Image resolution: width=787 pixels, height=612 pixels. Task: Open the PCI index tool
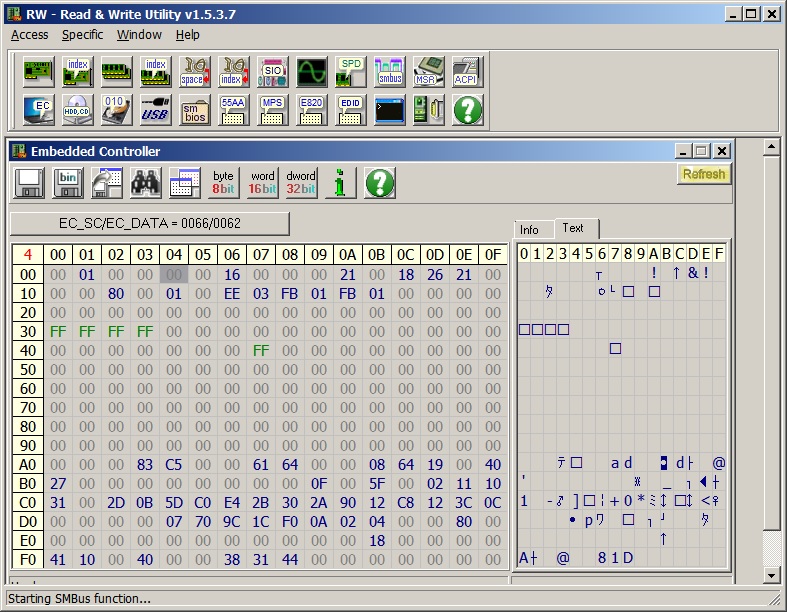77,71
